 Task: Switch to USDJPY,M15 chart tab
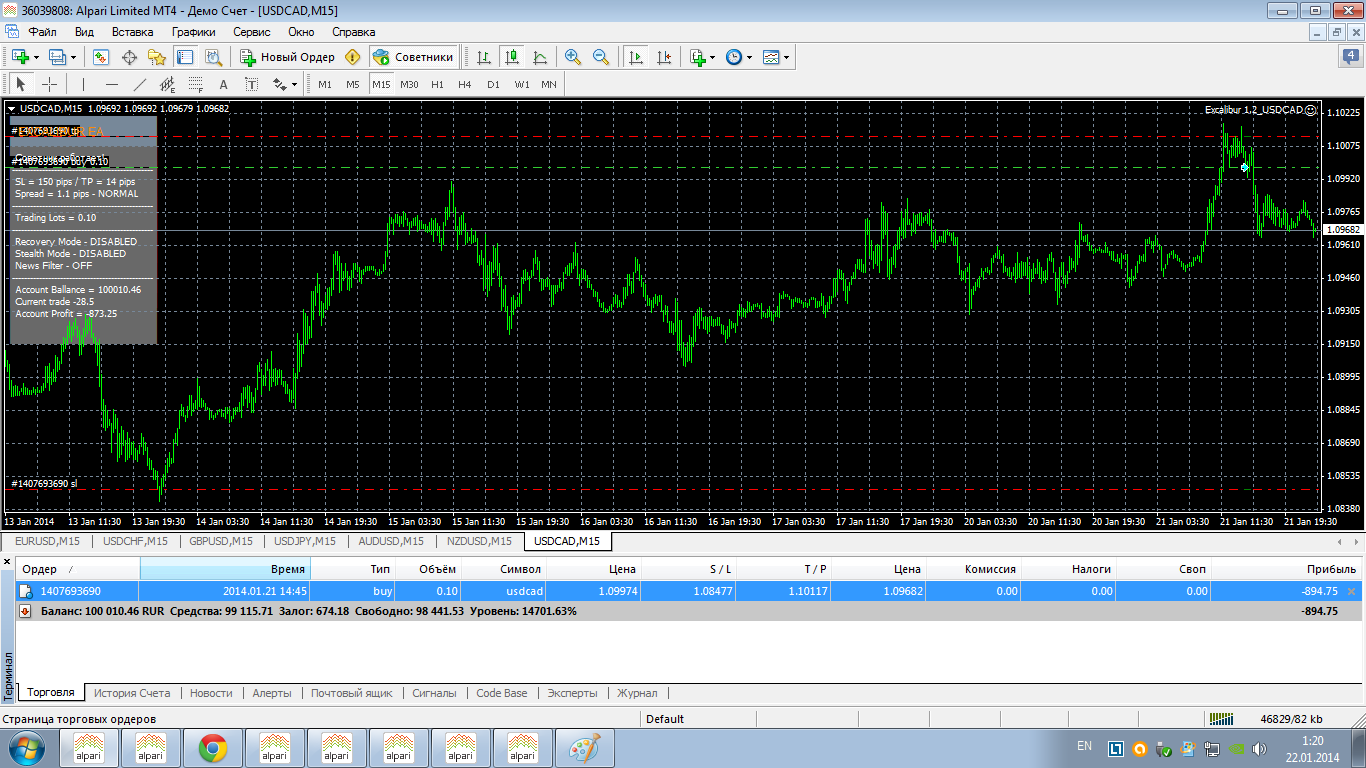[x=305, y=541]
